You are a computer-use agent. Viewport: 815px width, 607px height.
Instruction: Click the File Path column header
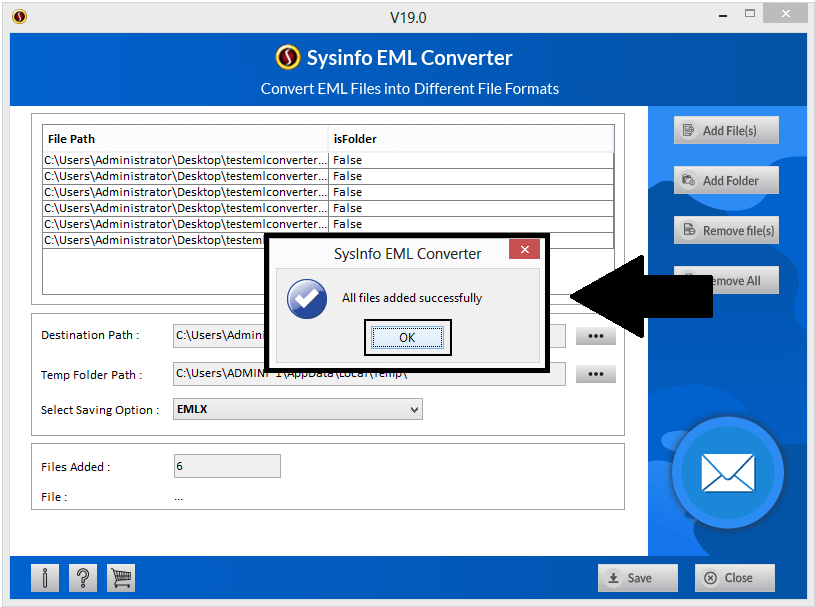click(x=185, y=139)
